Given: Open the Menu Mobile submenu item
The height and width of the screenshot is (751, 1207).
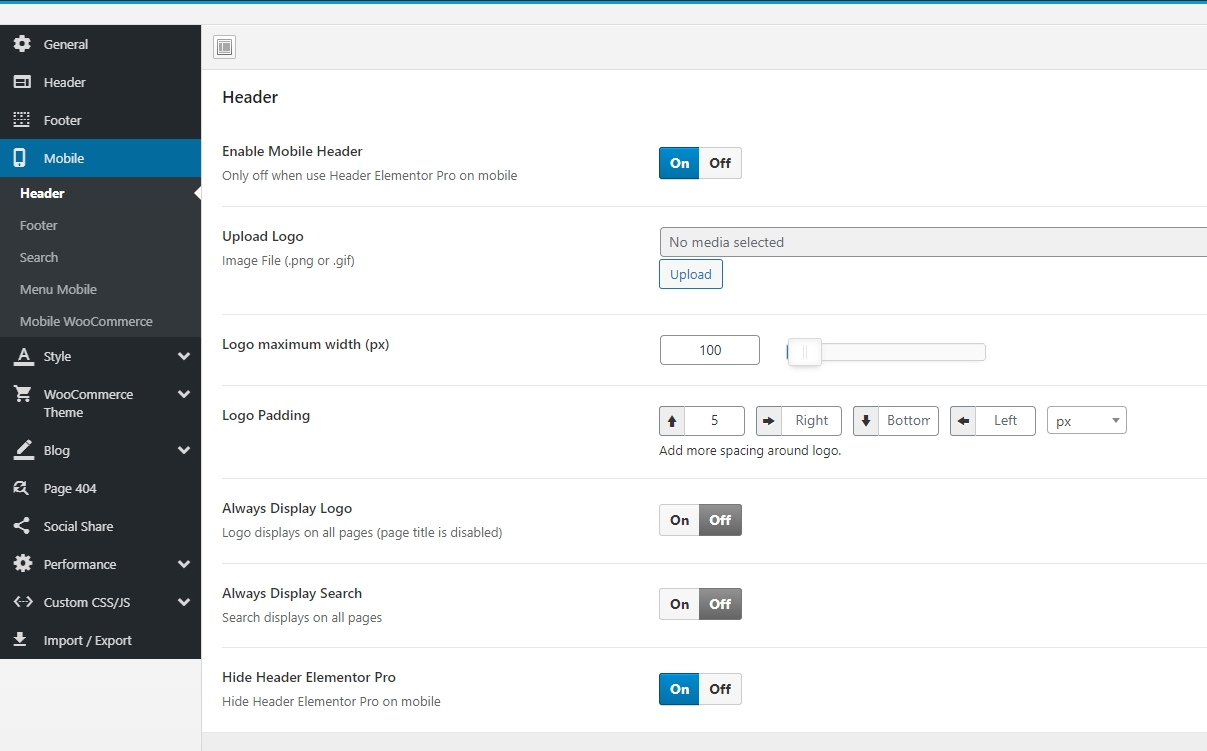Looking at the screenshot, I should 58,289.
